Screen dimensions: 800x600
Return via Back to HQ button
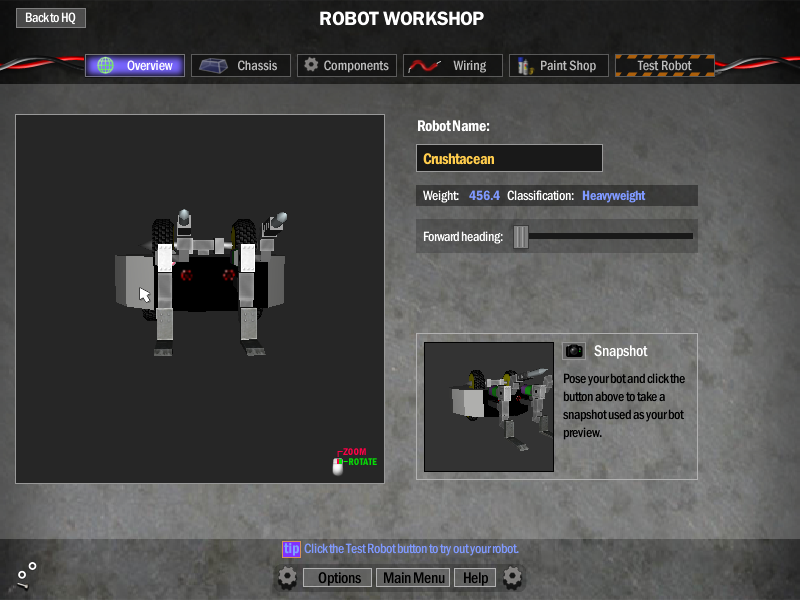50,18
